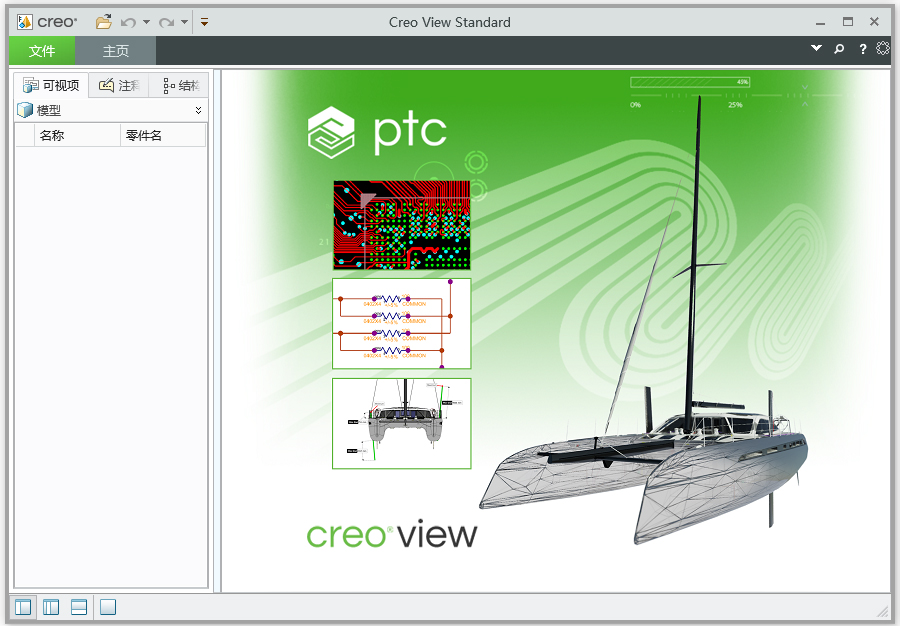Click the redo arrow icon
900x626 pixels.
coord(166,22)
